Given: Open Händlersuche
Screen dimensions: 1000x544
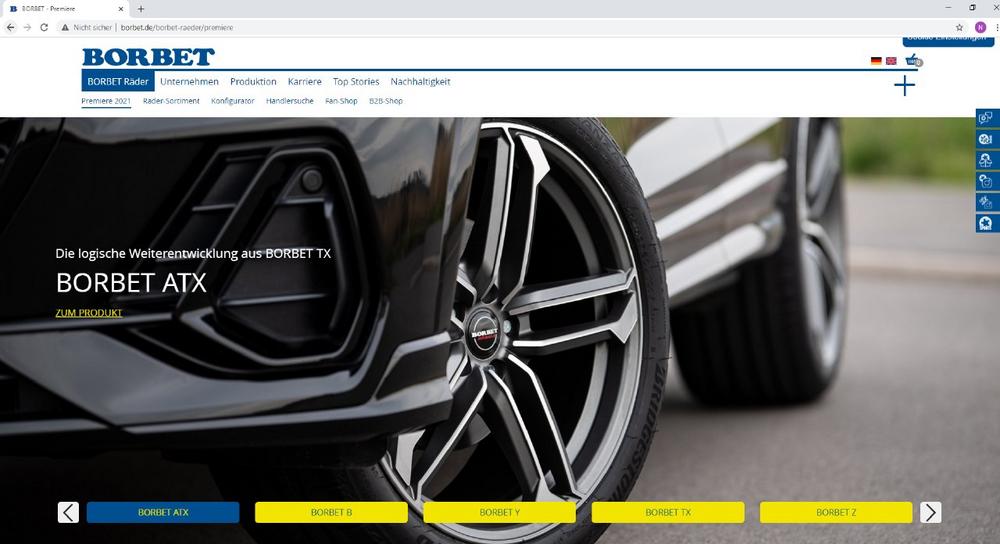Looking at the screenshot, I should click(290, 101).
